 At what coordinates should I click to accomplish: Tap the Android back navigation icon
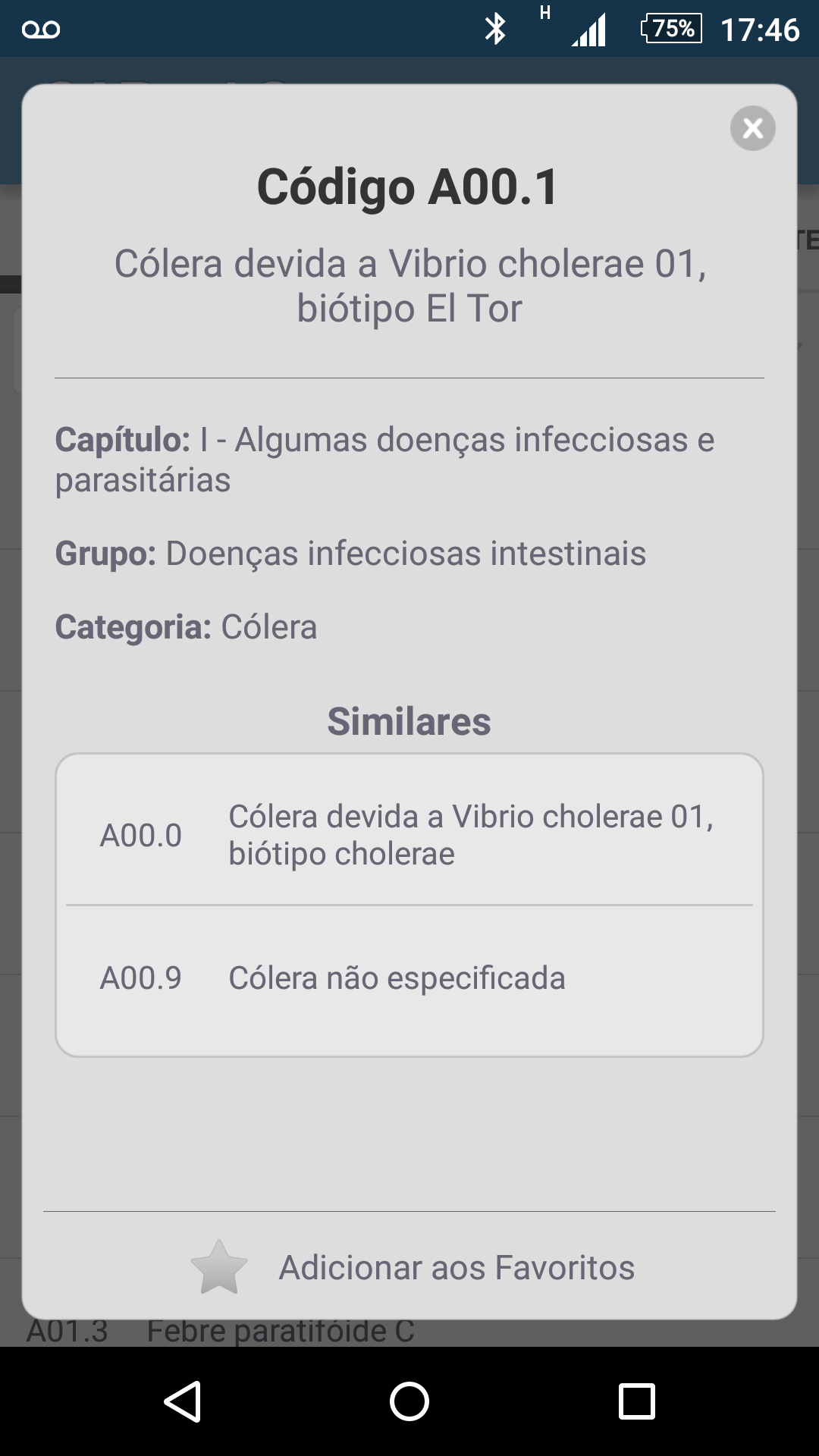pyautogui.click(x=183, y=1401)
